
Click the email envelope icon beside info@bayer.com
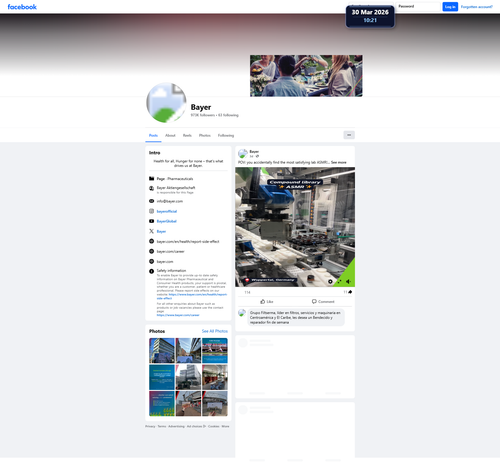pos(151,201)
